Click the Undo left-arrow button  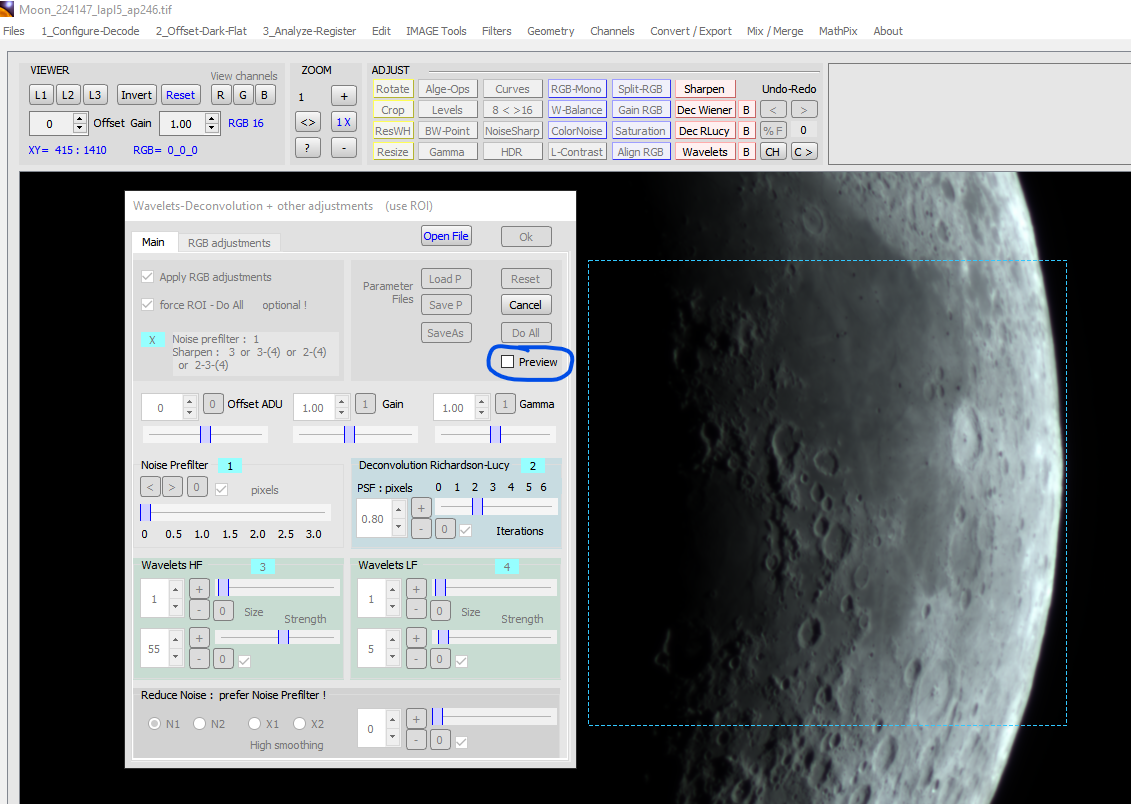(x=773, y=110)
